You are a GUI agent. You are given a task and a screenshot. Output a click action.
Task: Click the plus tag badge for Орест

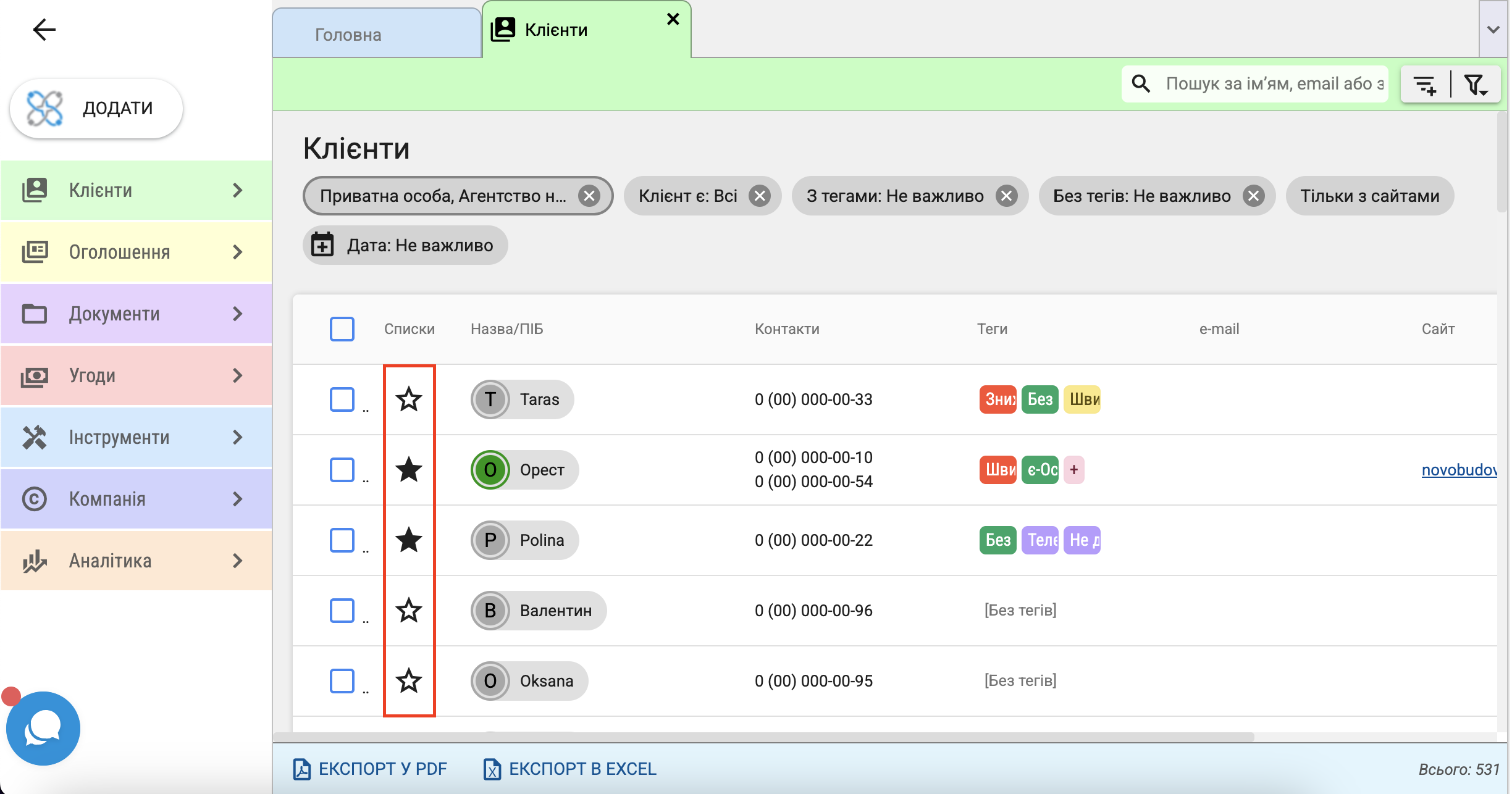[1074, 470]
